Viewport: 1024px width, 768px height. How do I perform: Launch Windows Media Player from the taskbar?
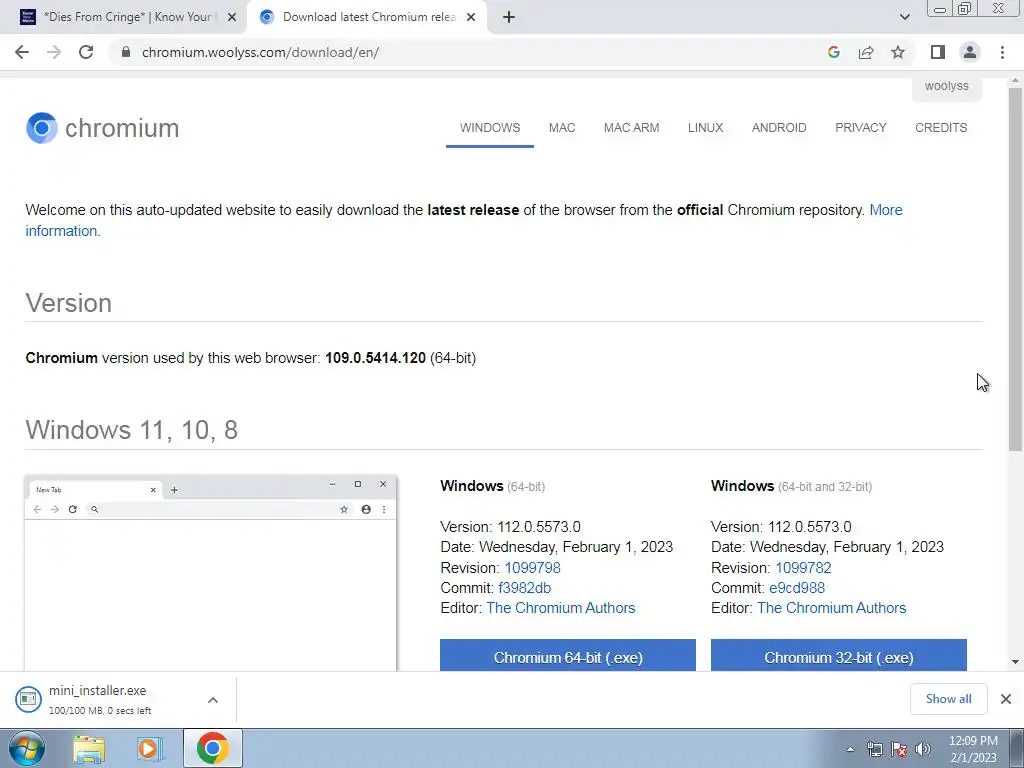click(150, 749)
